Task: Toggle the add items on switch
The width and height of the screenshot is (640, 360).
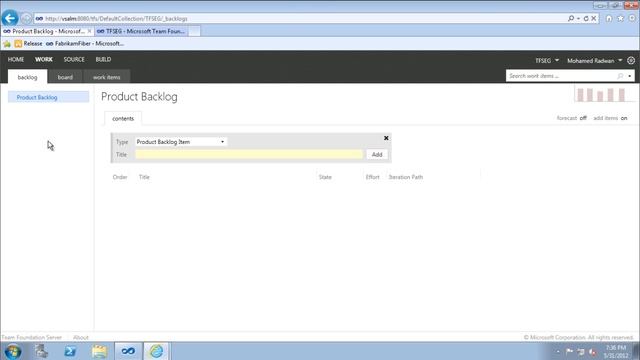Action: pyautogui.click(x=610, y=118)
